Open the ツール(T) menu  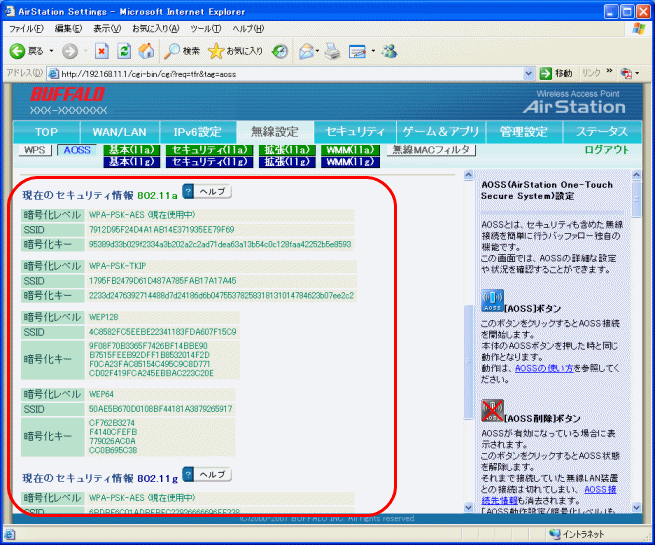[x=206, y=28]
